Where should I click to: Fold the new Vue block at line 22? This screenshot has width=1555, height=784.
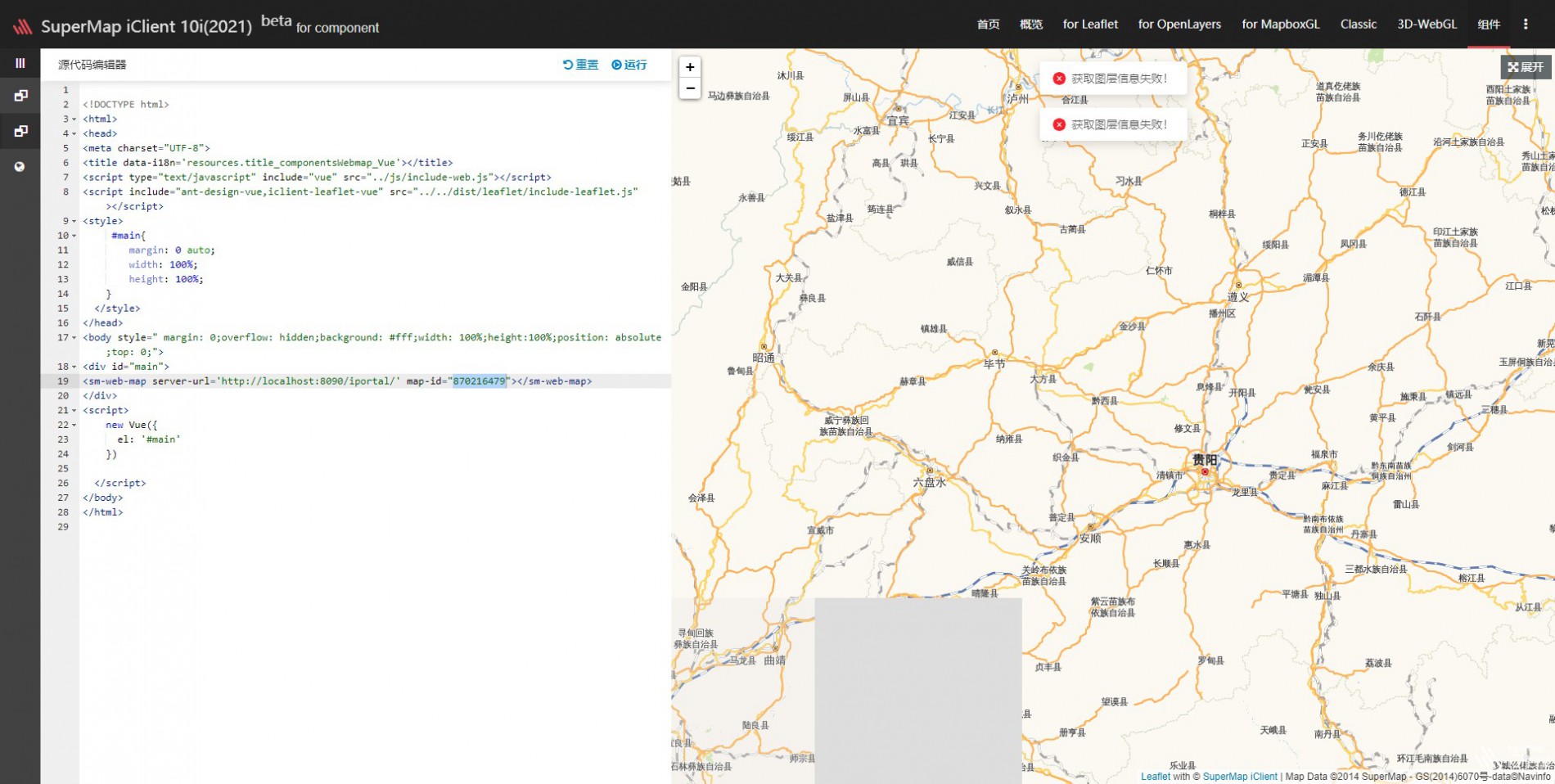(x=74, y=426)
